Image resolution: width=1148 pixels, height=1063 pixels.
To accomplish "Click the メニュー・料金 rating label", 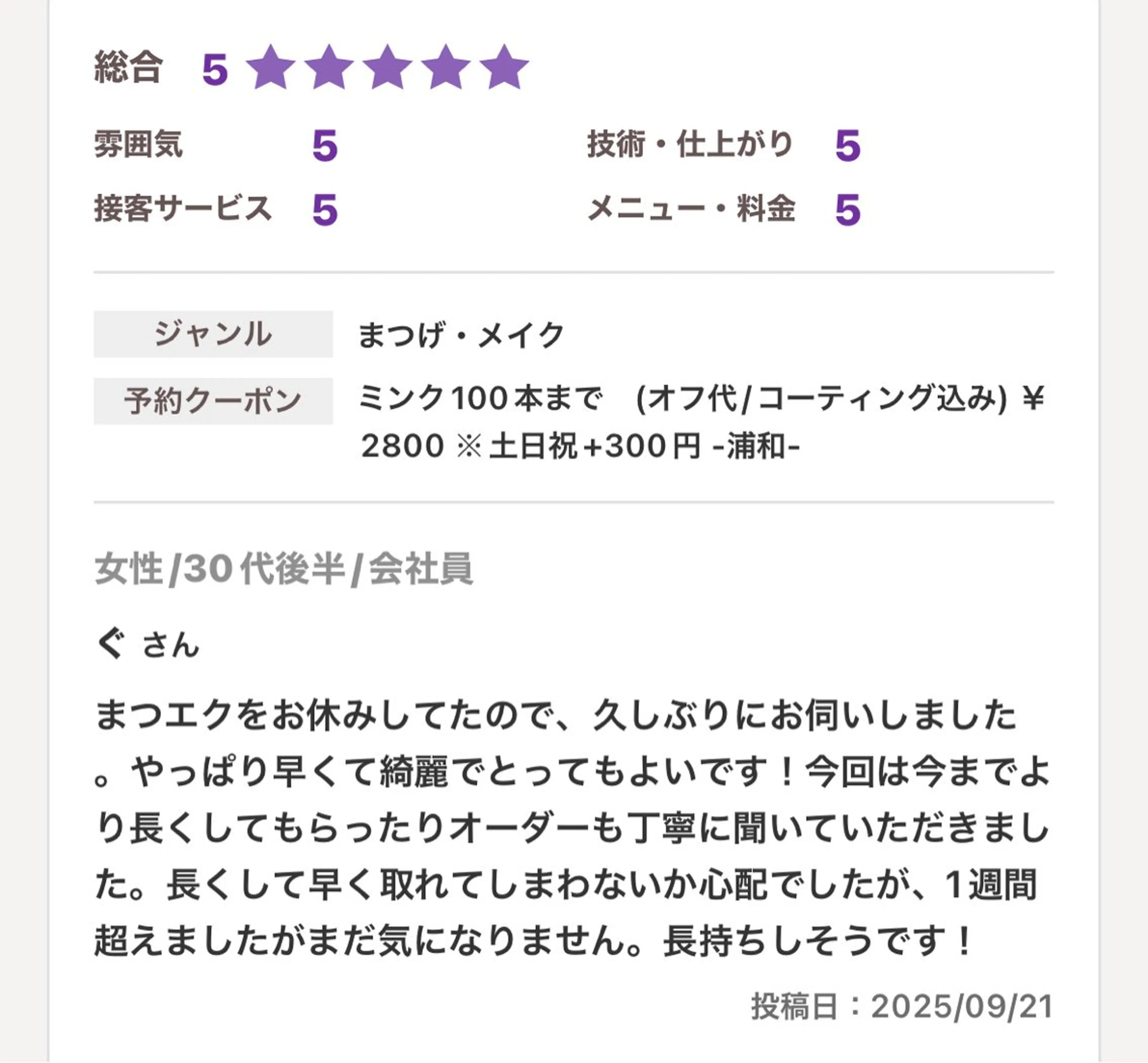I will click(x=691, y=208).
